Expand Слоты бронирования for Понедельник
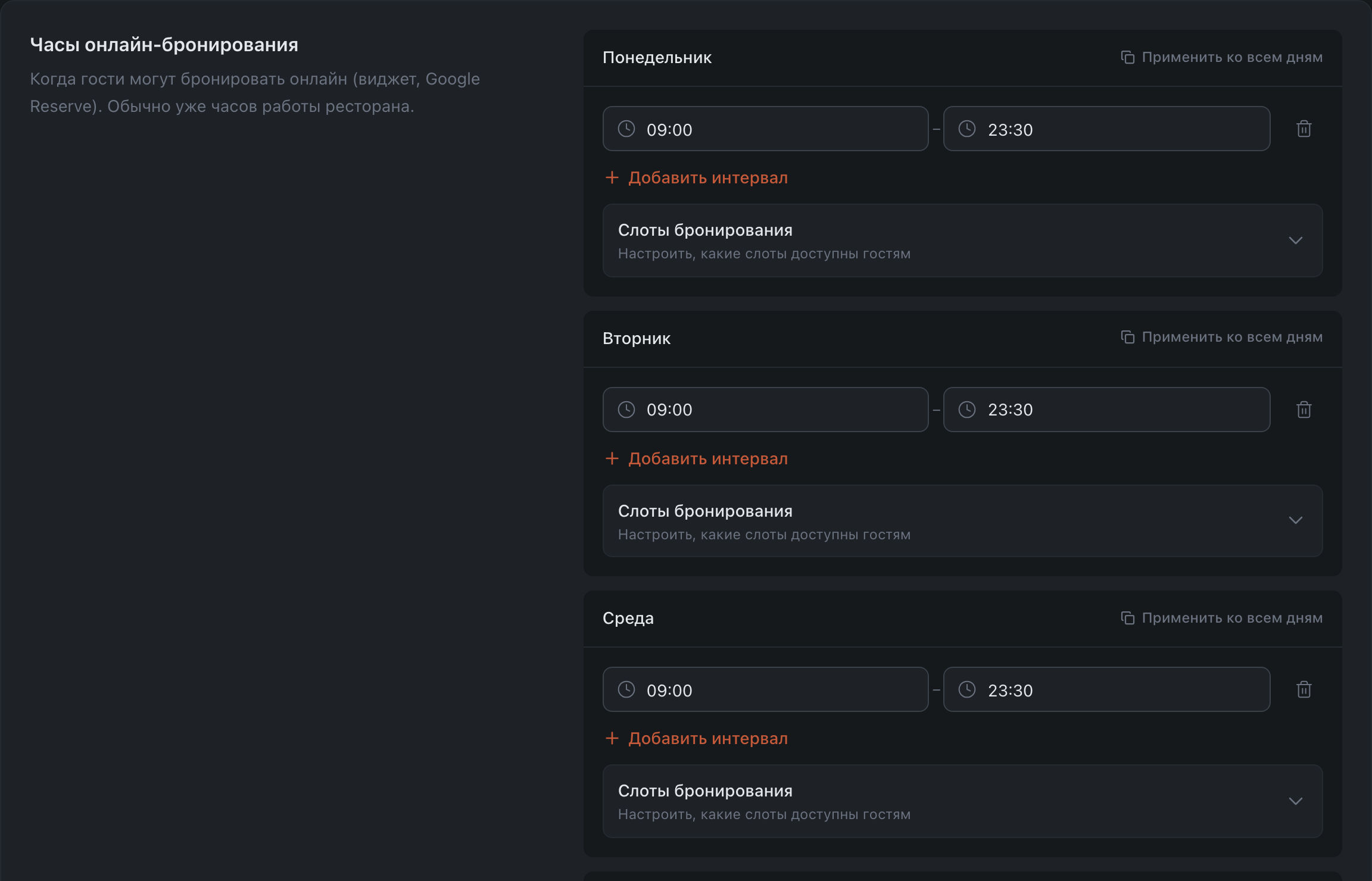 pyautogui.click(x=962, y=240)
